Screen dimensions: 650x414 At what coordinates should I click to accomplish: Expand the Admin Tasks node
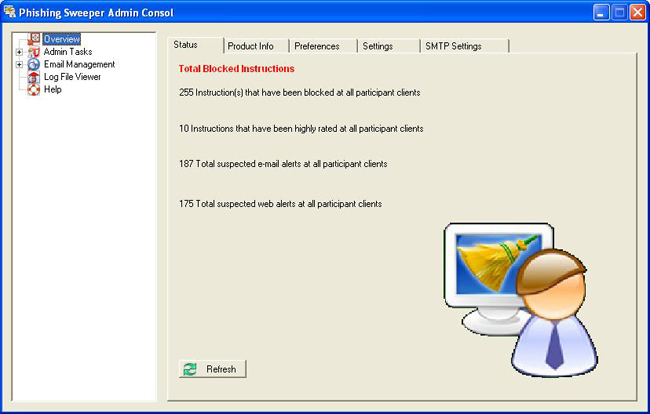click(x=19, y=52)
